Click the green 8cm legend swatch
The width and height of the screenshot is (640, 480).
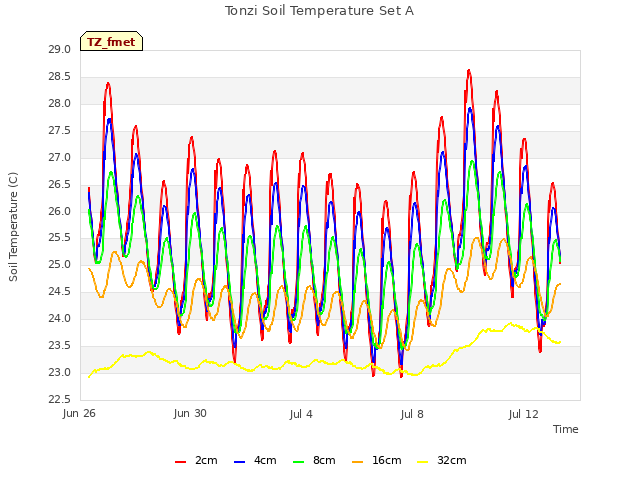299,462
